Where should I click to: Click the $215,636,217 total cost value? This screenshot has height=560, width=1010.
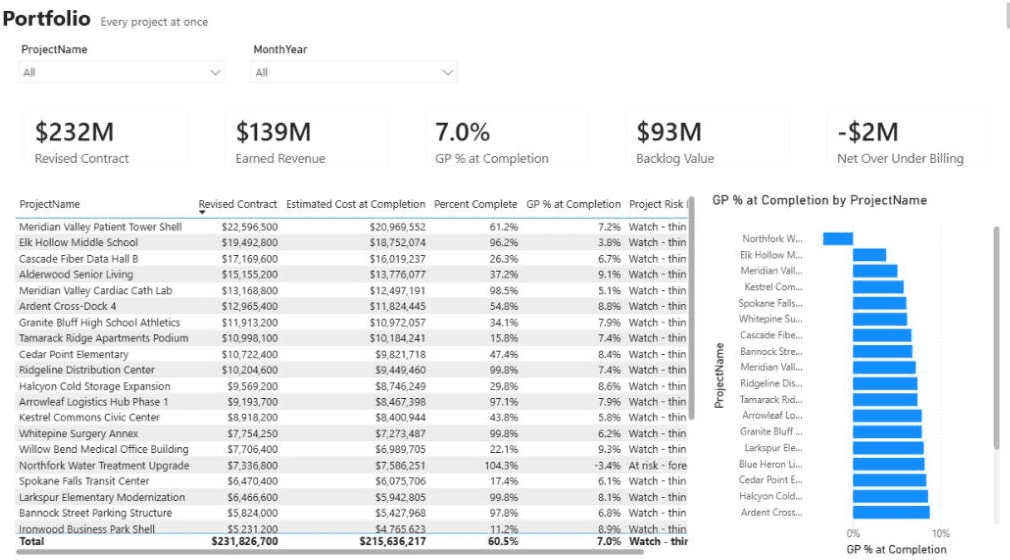pyautogui.click(x=392, y=541)
